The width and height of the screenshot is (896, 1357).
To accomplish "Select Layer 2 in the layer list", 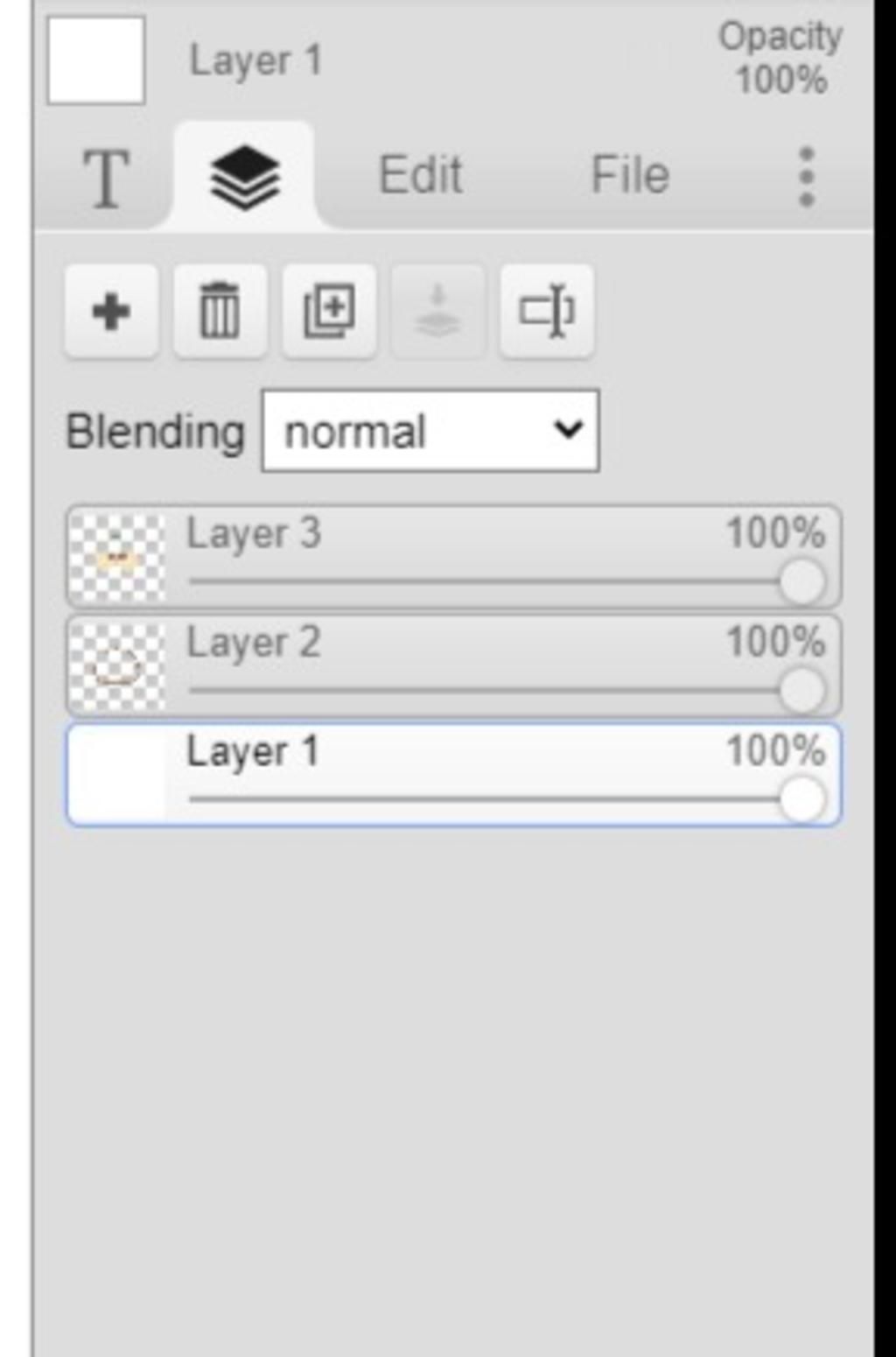I will coord(453,665).
